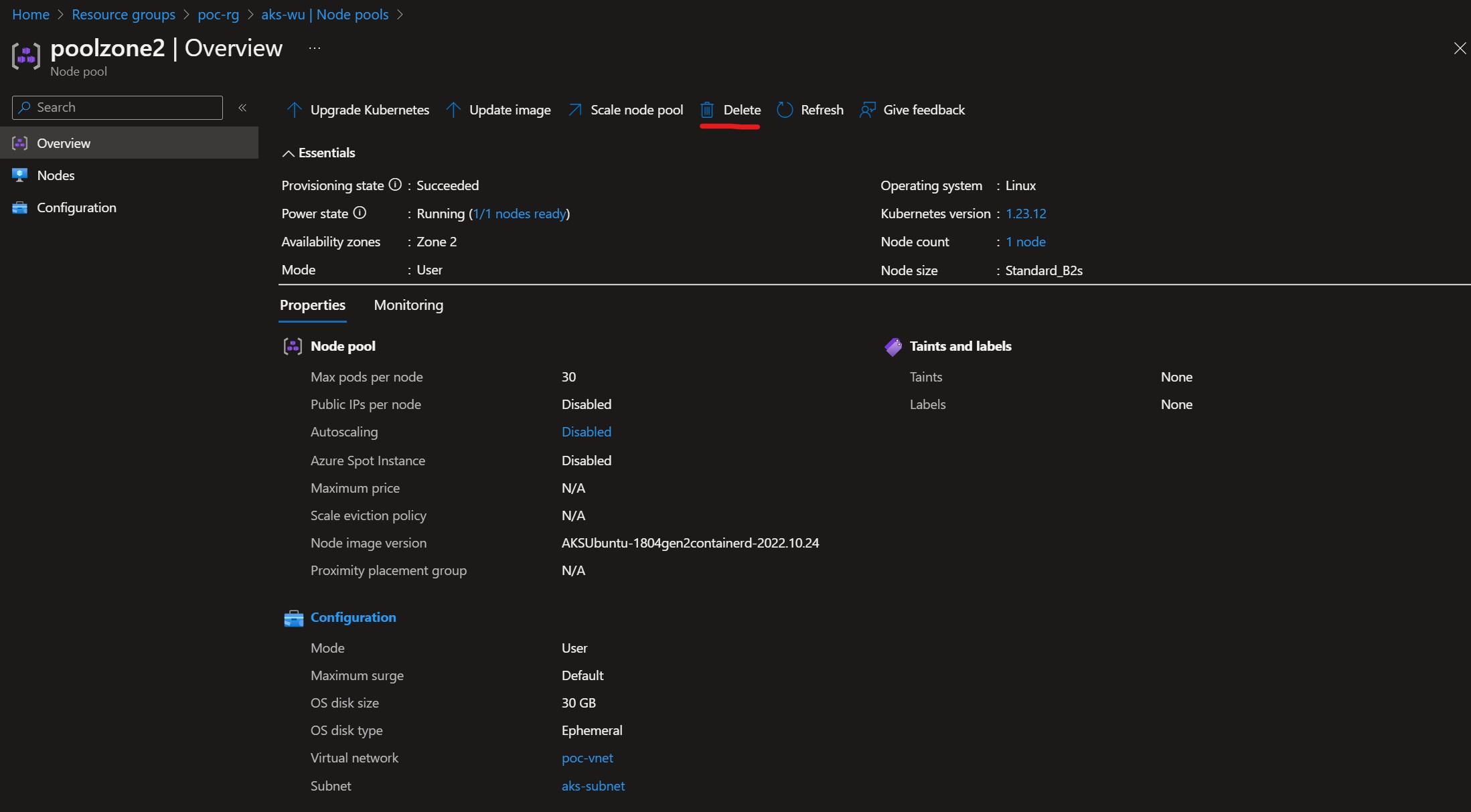The height and width of the screenshot is (812, 1471).
Task: Click the Nodes monitor icon in sidebar
Action: 19,175
